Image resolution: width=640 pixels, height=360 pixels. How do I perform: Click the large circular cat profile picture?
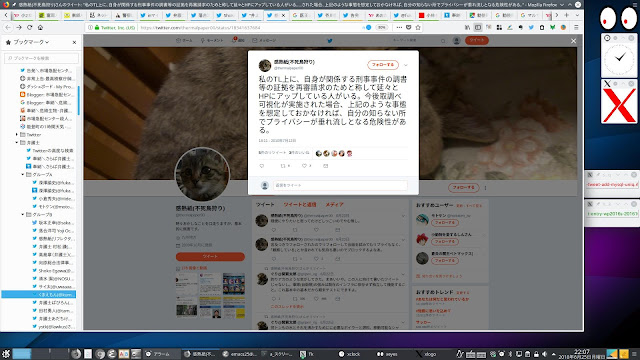pyautogui.click(x=202, y=174)
